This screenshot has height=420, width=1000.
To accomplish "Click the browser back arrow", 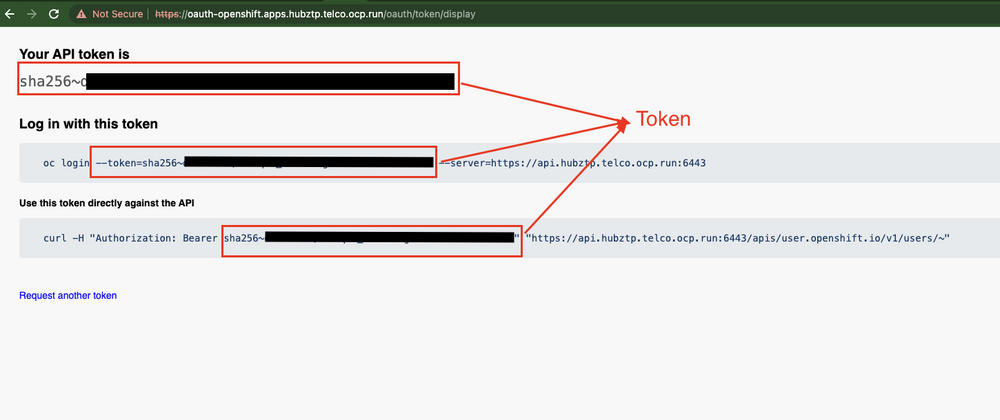I will tap(10, 15).
